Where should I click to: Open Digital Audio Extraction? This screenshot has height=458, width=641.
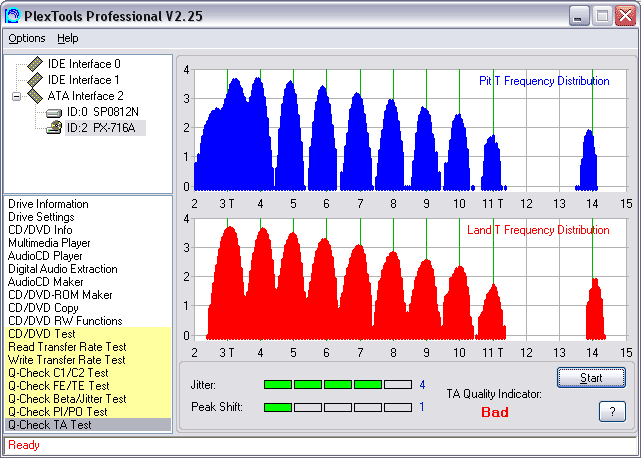click(x=63, y=269)
